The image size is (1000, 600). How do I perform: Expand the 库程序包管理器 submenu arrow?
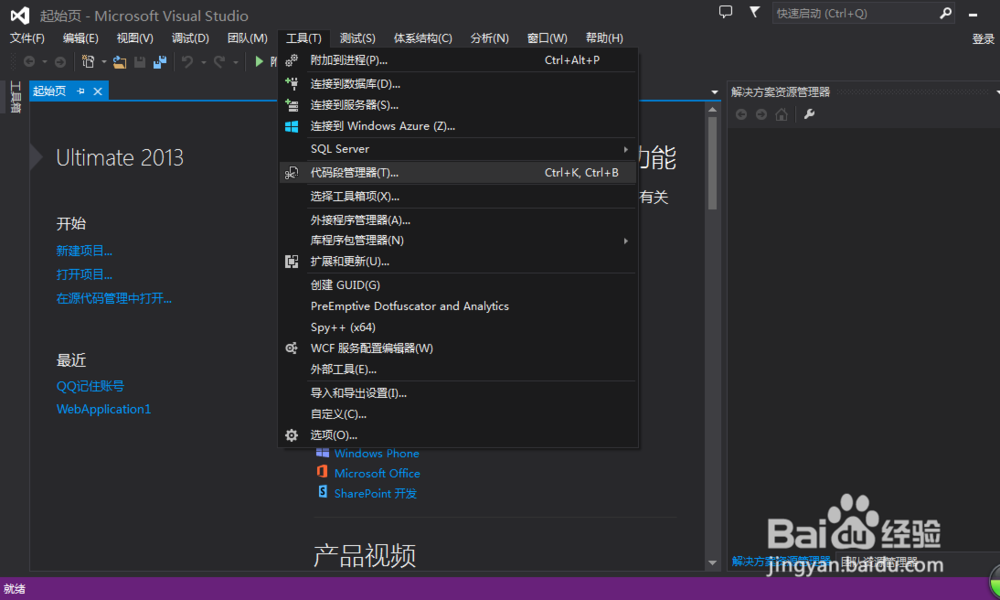(x=626, y=241)
